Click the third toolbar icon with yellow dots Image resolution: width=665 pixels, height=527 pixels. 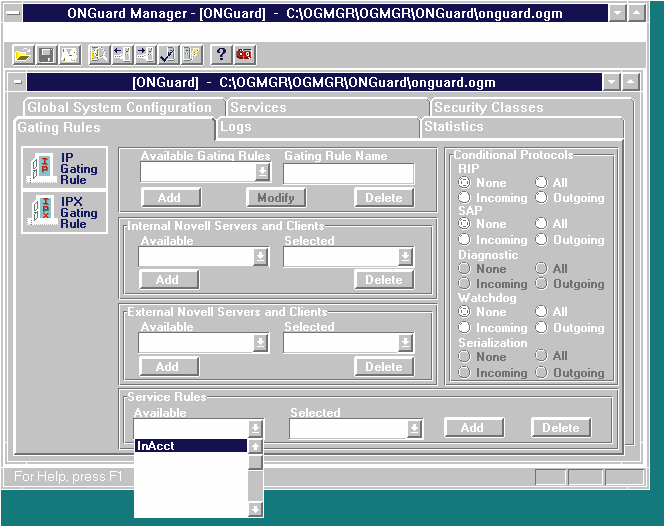(x=70, y=55)
